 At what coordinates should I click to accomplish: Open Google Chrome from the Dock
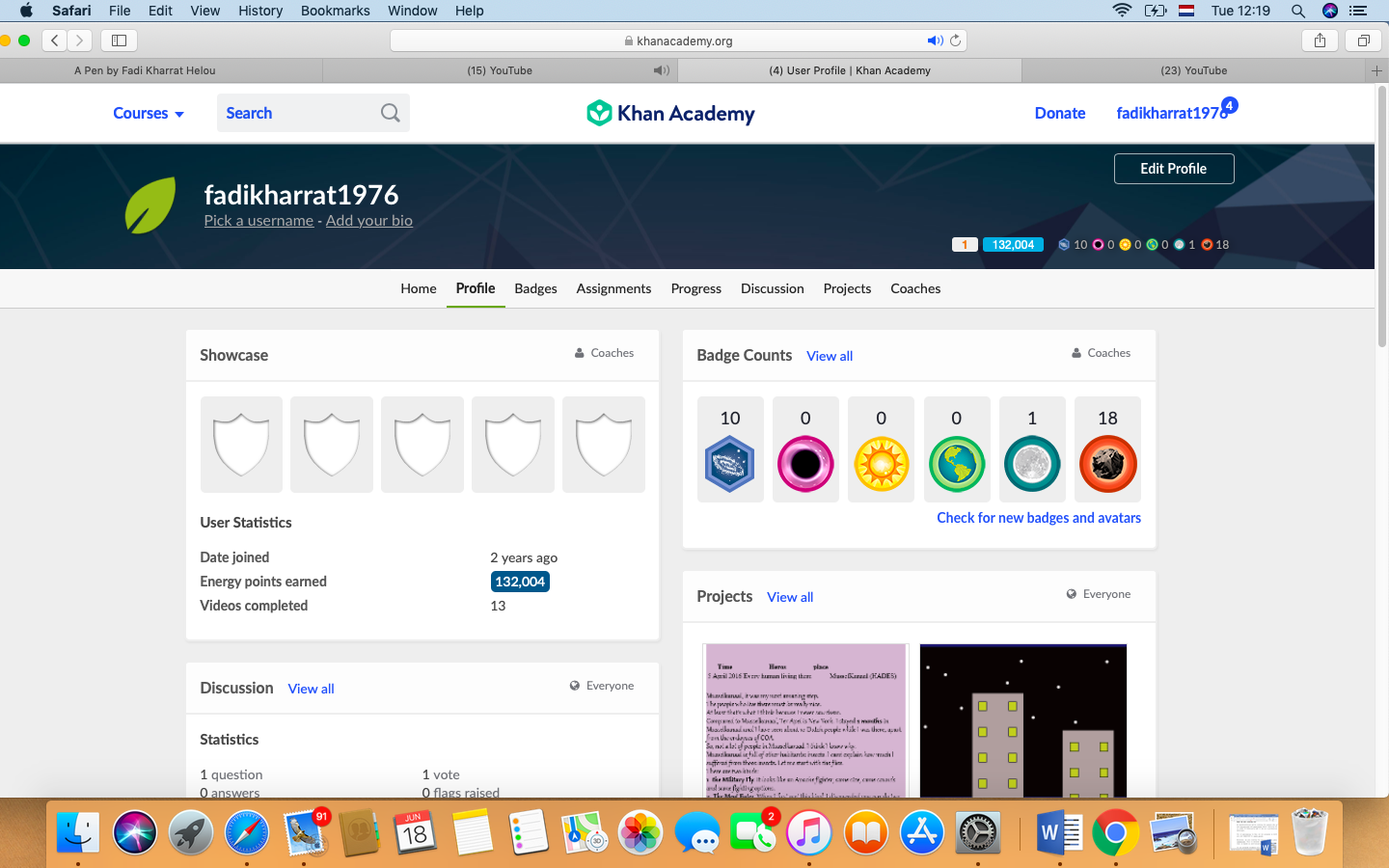1115,832
